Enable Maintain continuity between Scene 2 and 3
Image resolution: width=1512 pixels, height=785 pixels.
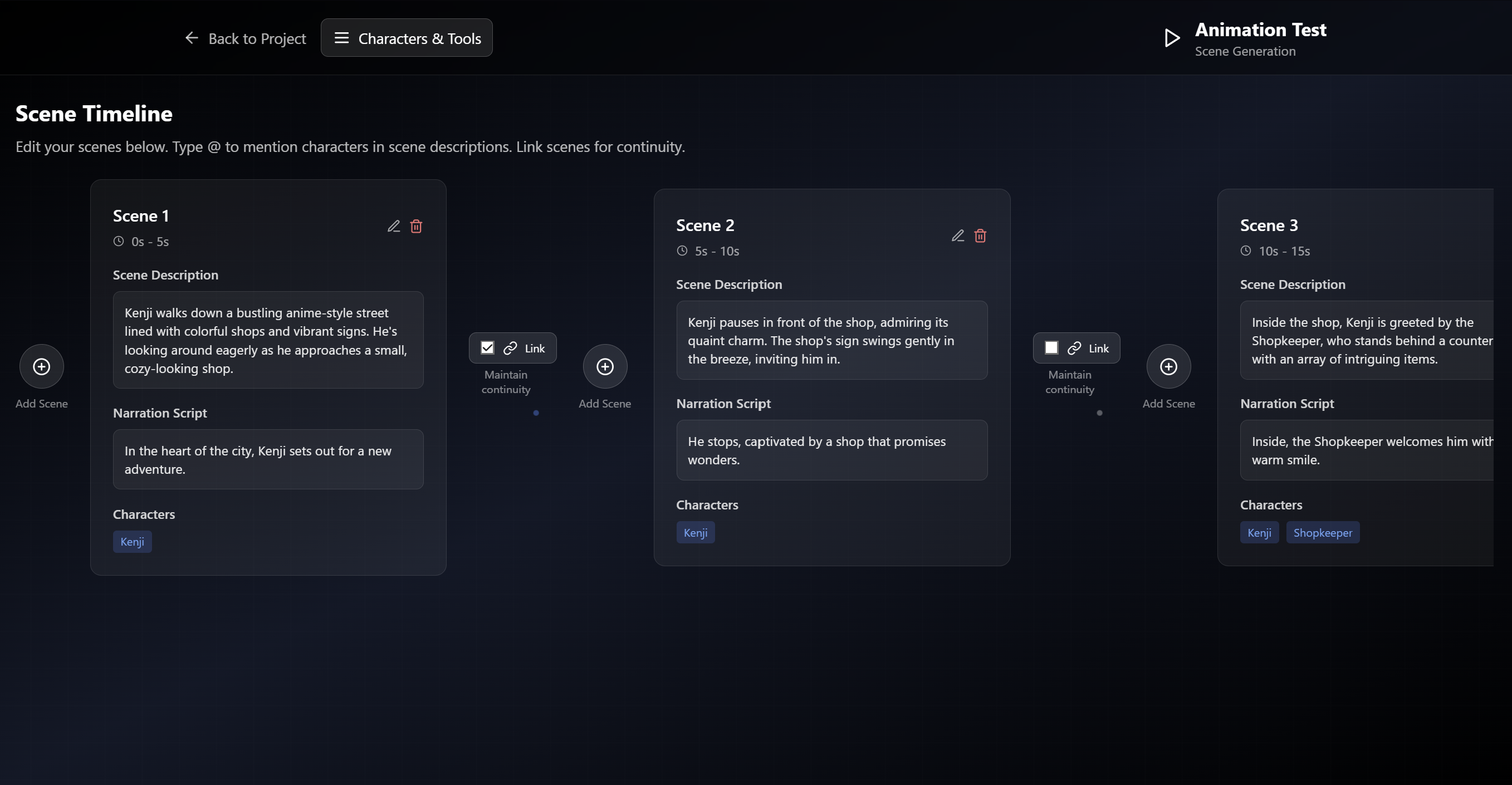(x=1051, y=347)
